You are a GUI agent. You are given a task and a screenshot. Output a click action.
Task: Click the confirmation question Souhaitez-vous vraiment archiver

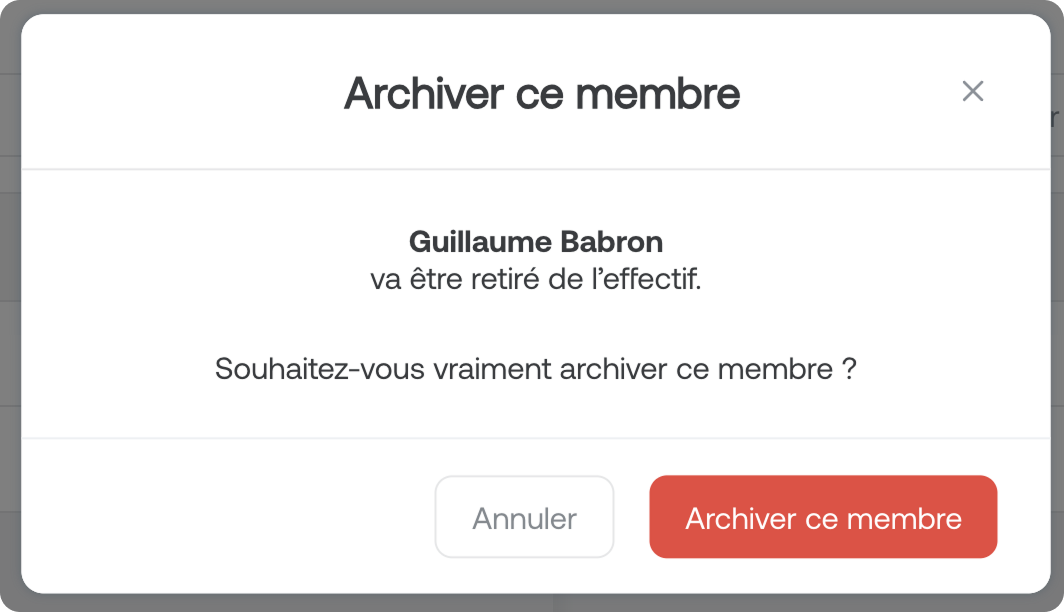coord(536,369)
